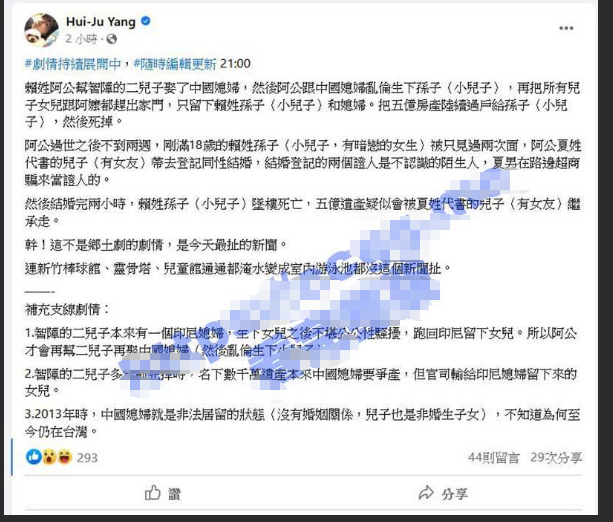Open hashtag #隨時編輯更新
The width and height of the screenshot is (613, 522).
coord(175,64)
